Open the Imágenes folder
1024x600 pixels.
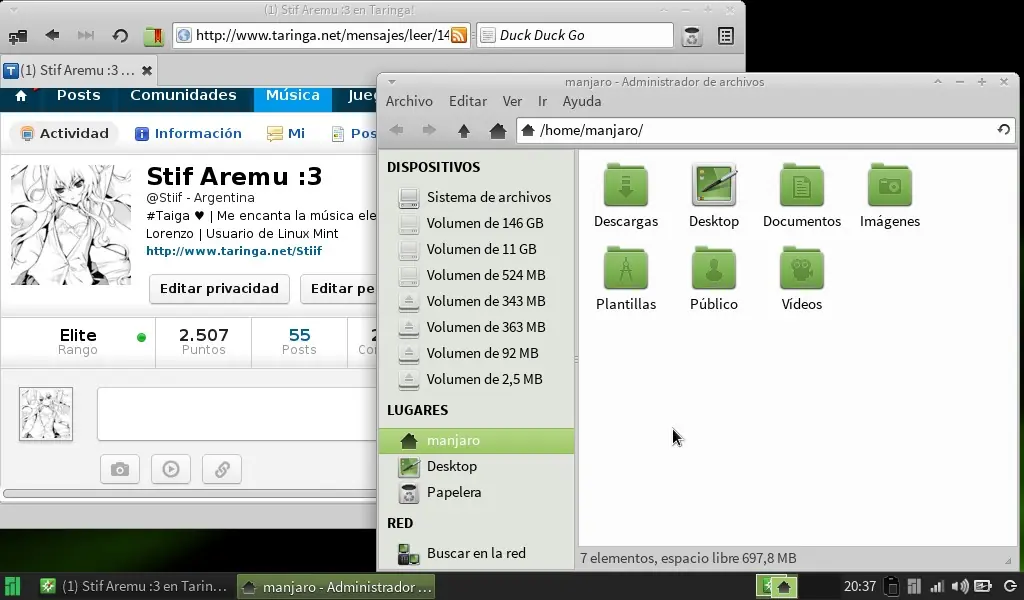click(x=889, y=196)
